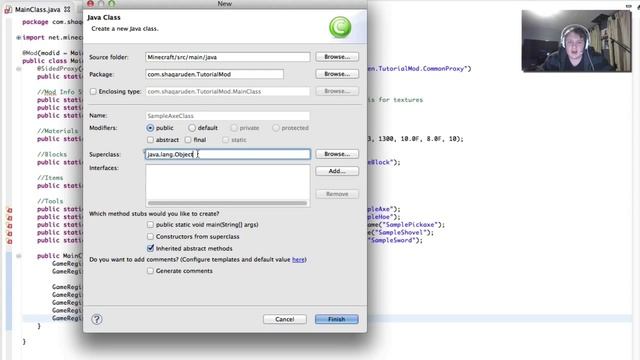Check Constructors from superclass option
Image resolution: width=640 pixels, height=360 pixels.
pyautogui.click(x=150, y=236)
